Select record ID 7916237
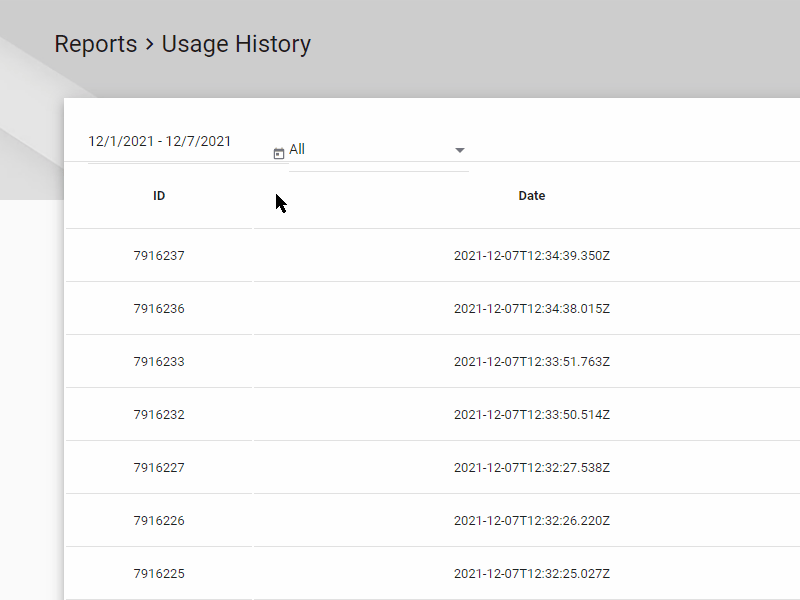The image size is (800, 600). 159,256
